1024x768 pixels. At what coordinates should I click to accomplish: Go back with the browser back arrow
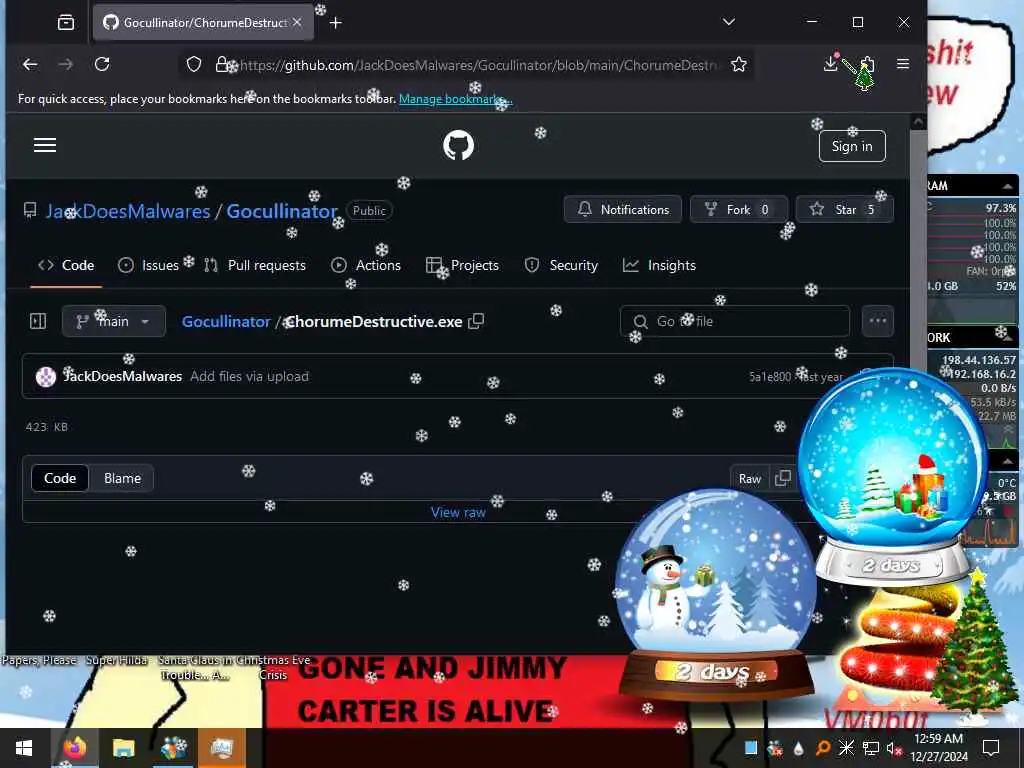tap(30, 64)
